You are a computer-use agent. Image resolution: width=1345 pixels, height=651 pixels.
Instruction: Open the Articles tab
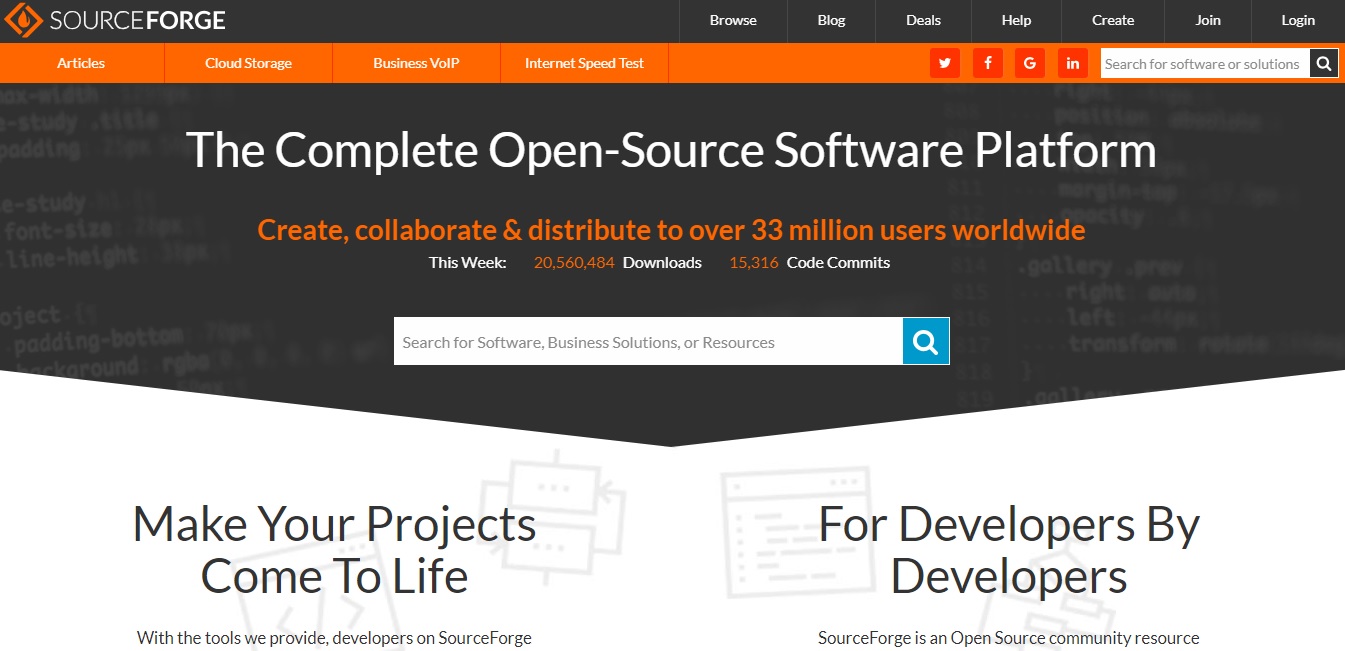81,63
